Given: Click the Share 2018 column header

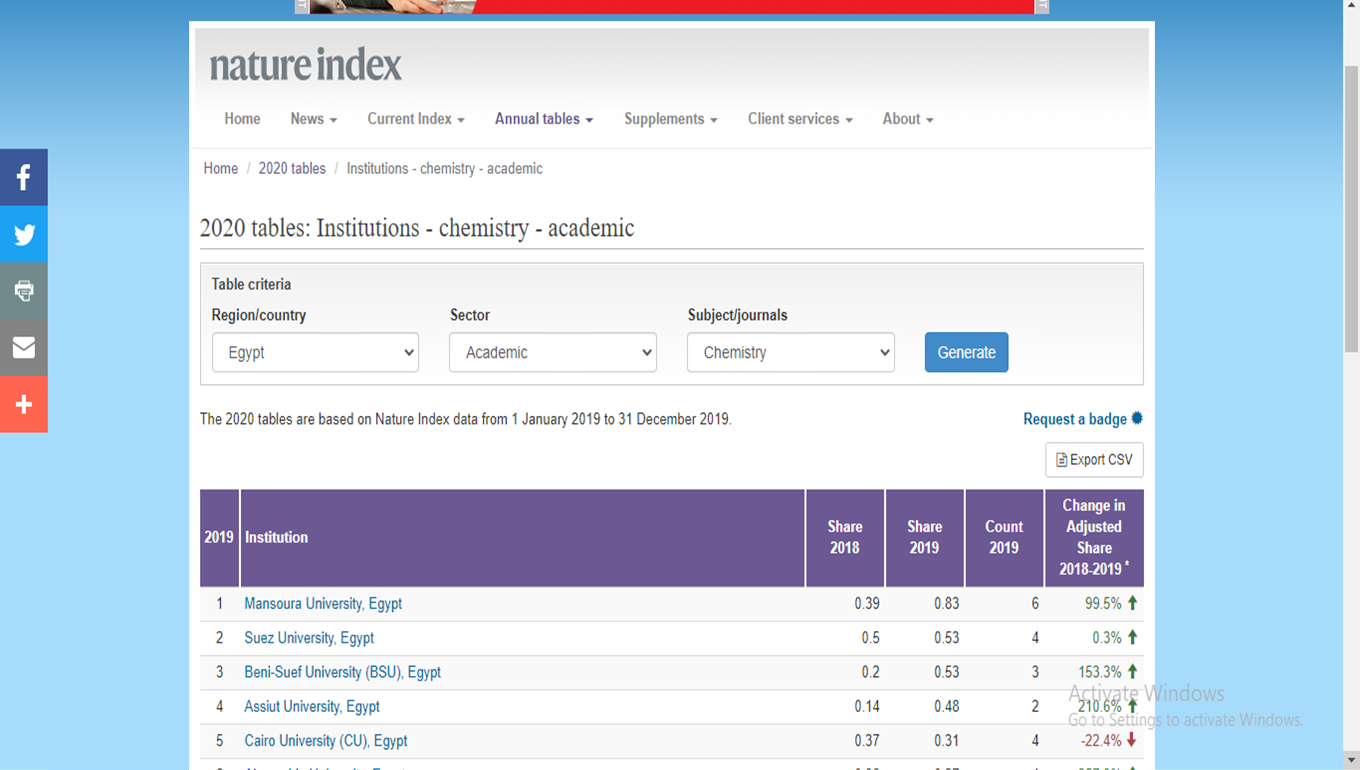Looking at the screenshot, I should (845, 538).
